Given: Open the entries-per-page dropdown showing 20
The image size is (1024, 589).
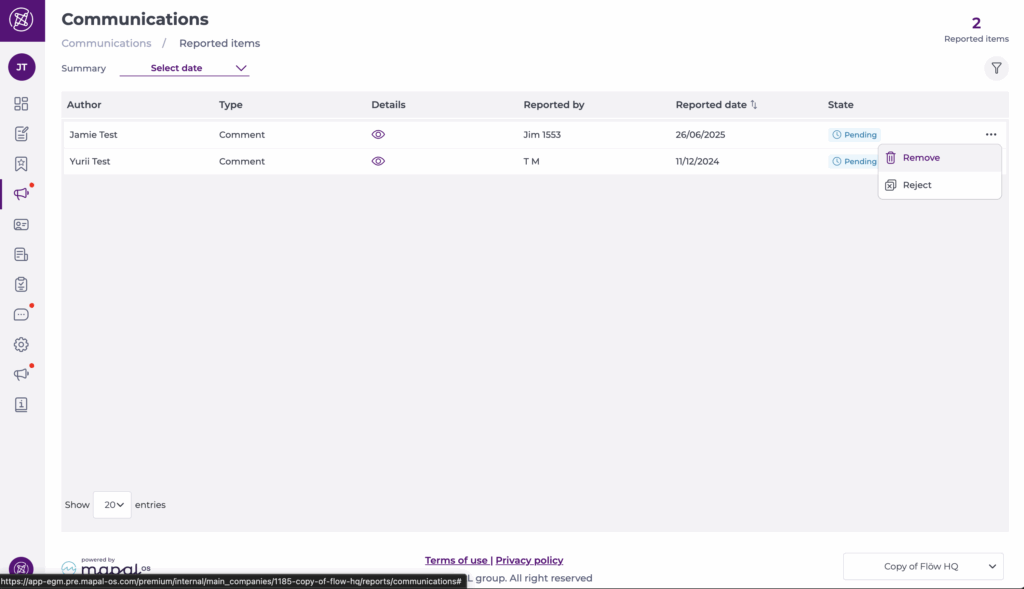Looking at the screenshot, I should click(112, 505).
